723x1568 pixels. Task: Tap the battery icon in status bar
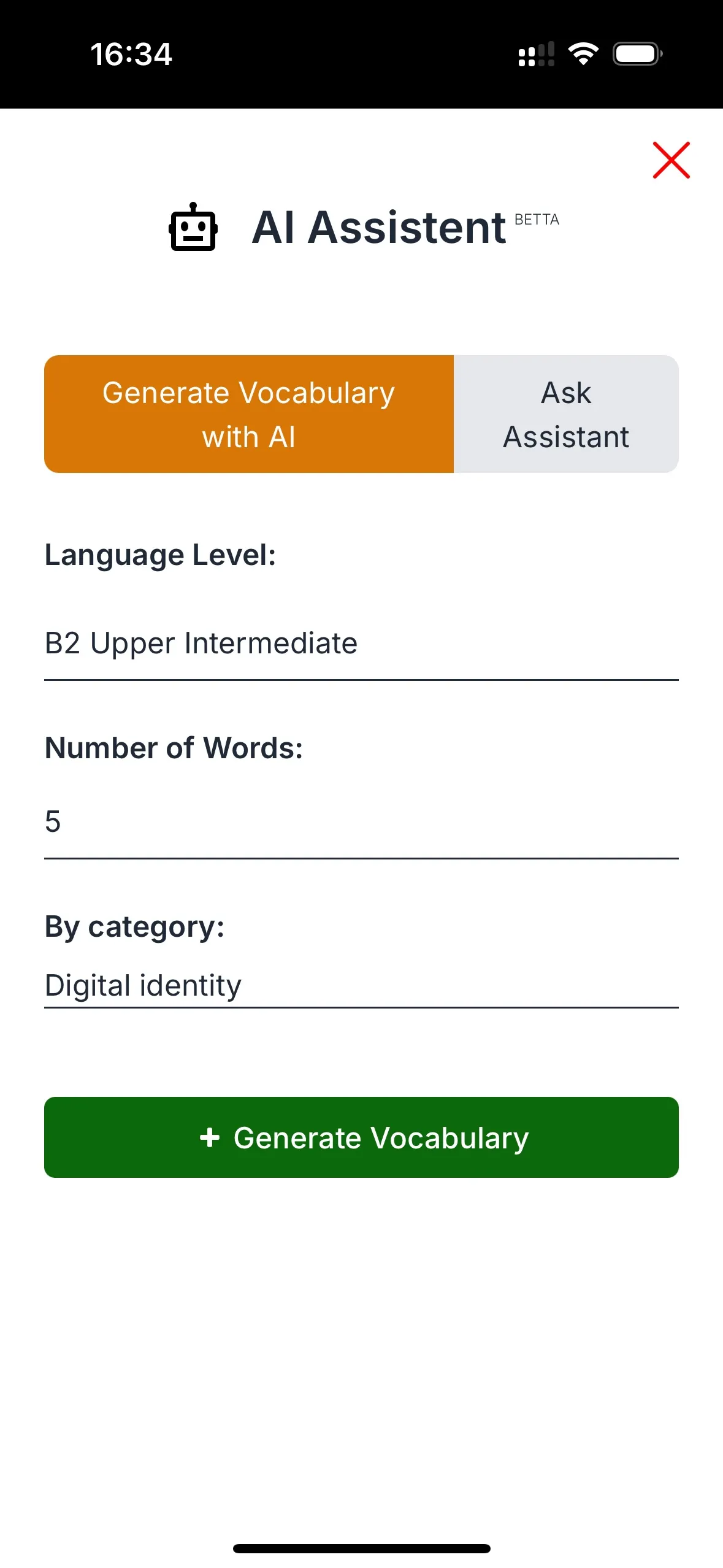click(637, 54)
